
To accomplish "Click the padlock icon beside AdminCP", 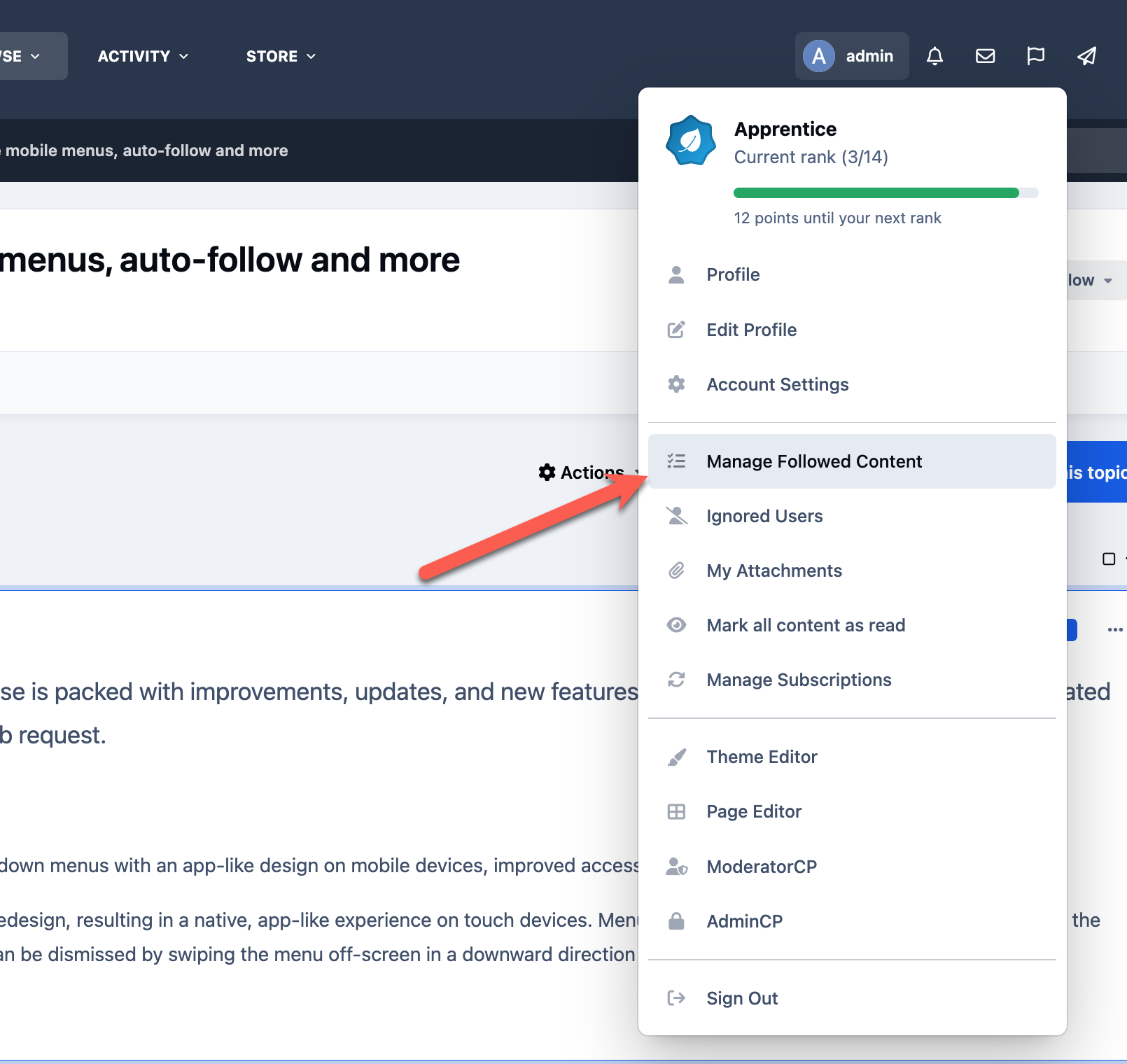I will click(x=676, y=921).
